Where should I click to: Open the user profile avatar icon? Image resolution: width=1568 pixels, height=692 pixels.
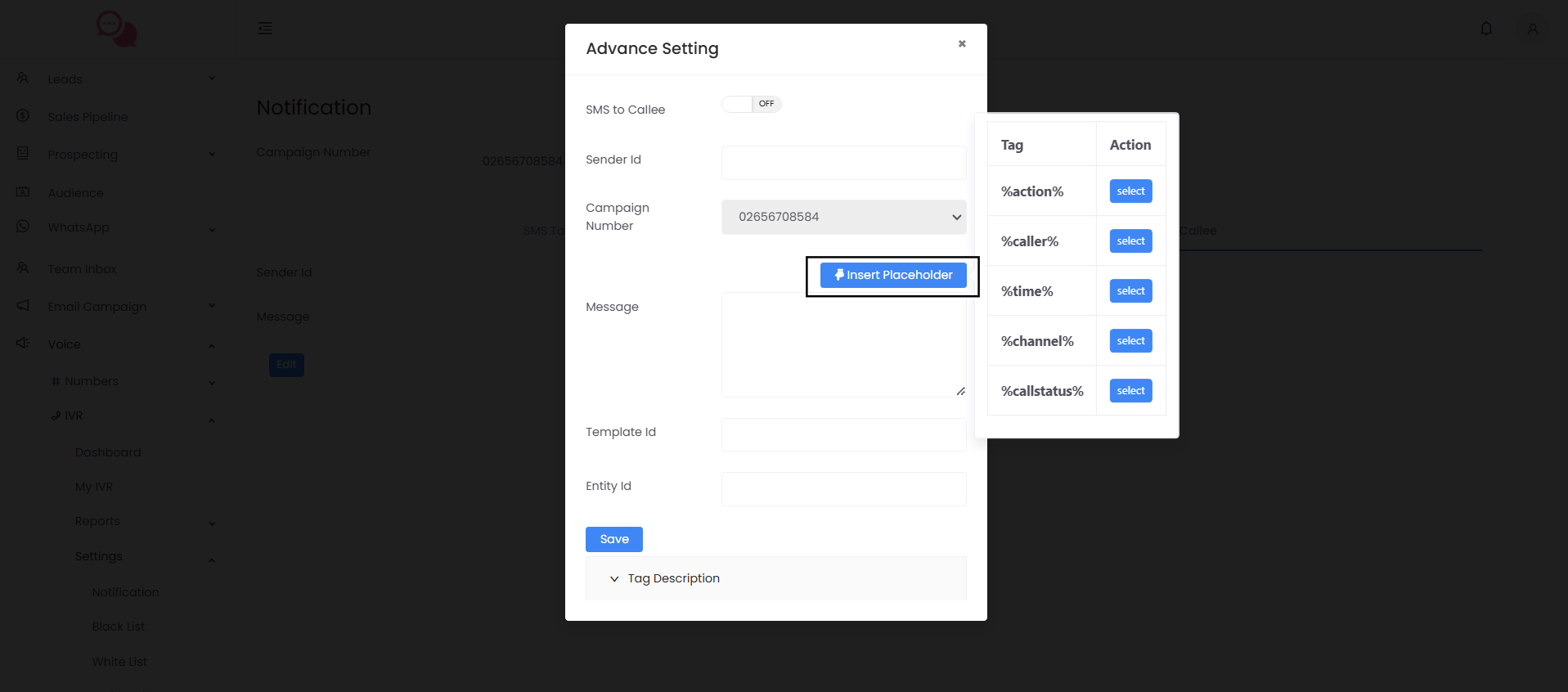pos(1532,29)
